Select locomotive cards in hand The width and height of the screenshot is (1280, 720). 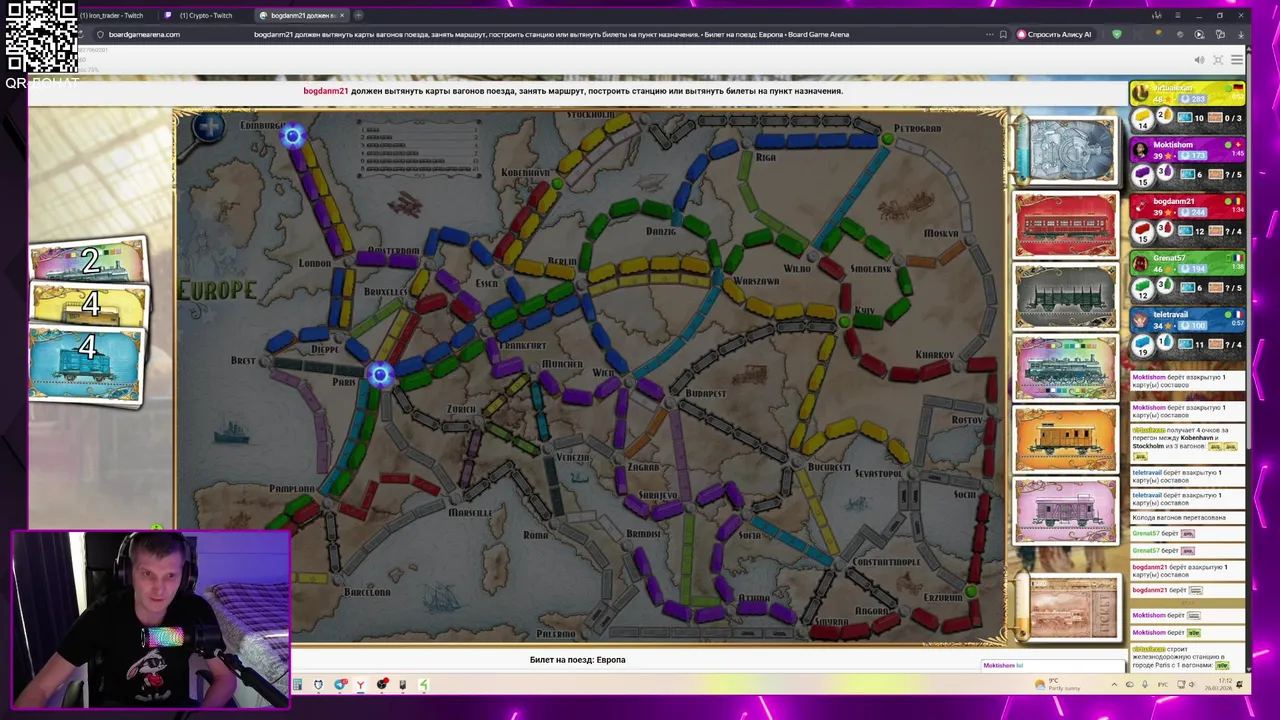coord(88,260)
